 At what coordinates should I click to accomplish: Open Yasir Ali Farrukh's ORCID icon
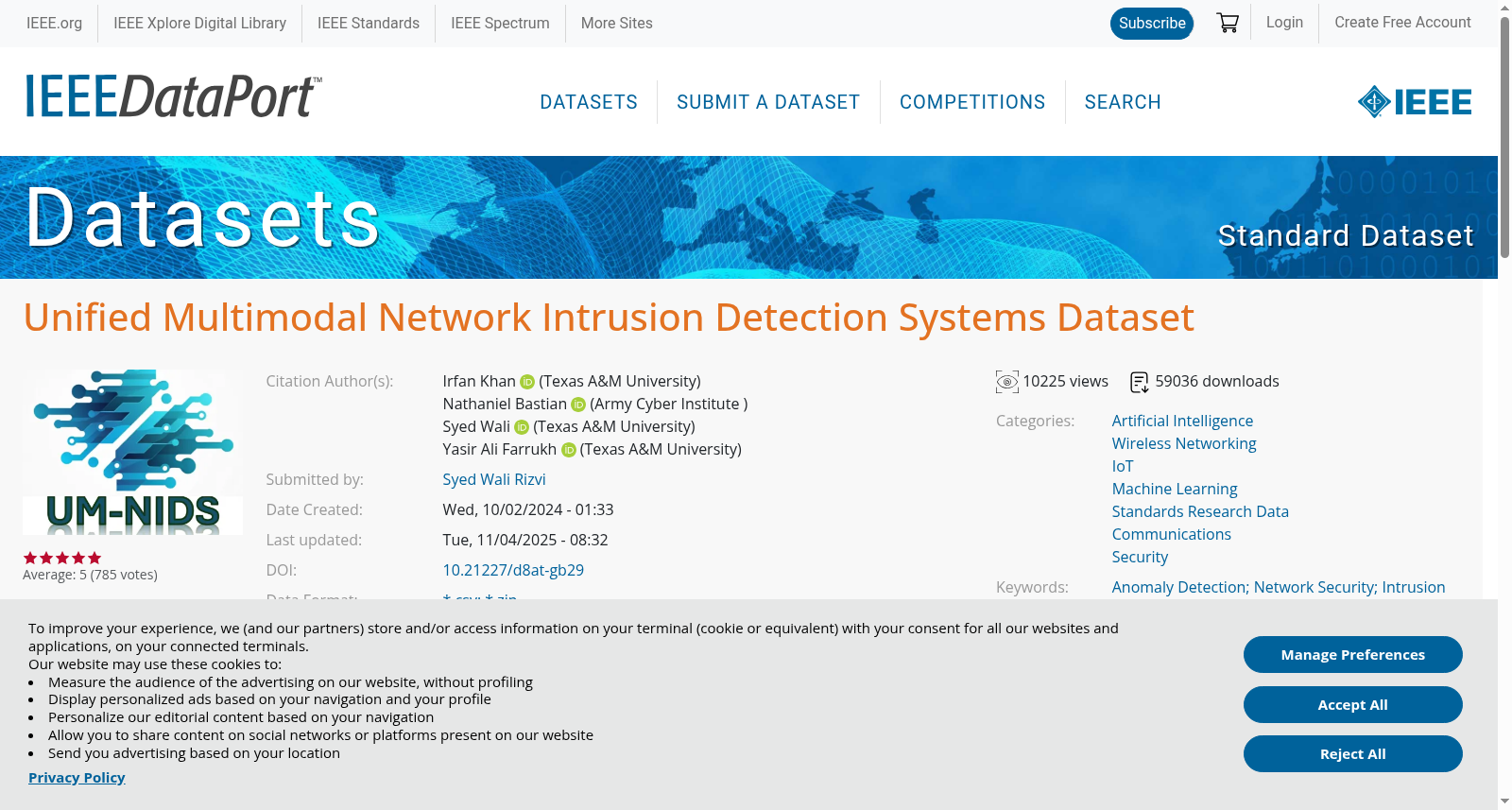(x=569, y=450)
